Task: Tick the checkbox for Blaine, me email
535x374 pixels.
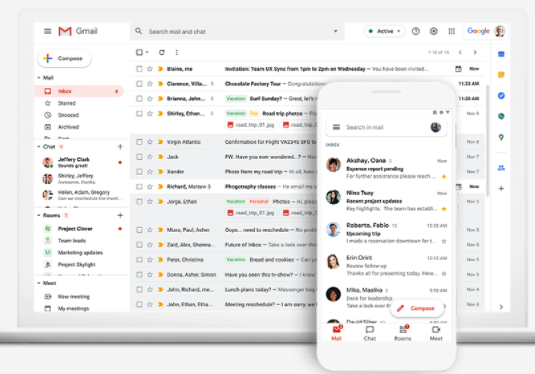Action: (x=139, y=69)
